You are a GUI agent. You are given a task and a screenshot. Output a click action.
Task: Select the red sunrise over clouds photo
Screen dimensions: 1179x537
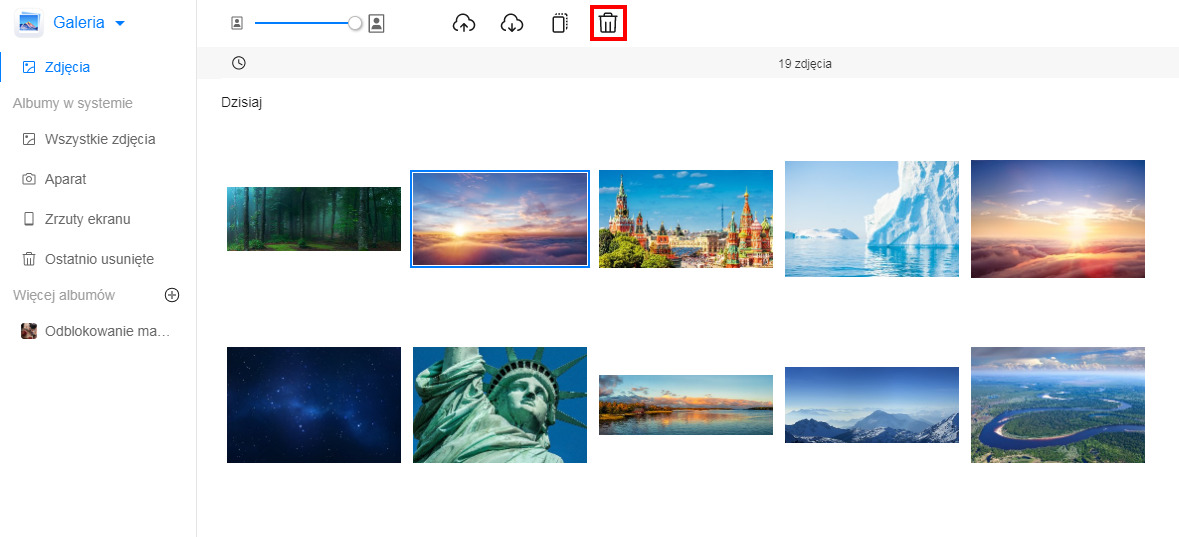[x=1058, y=219]
